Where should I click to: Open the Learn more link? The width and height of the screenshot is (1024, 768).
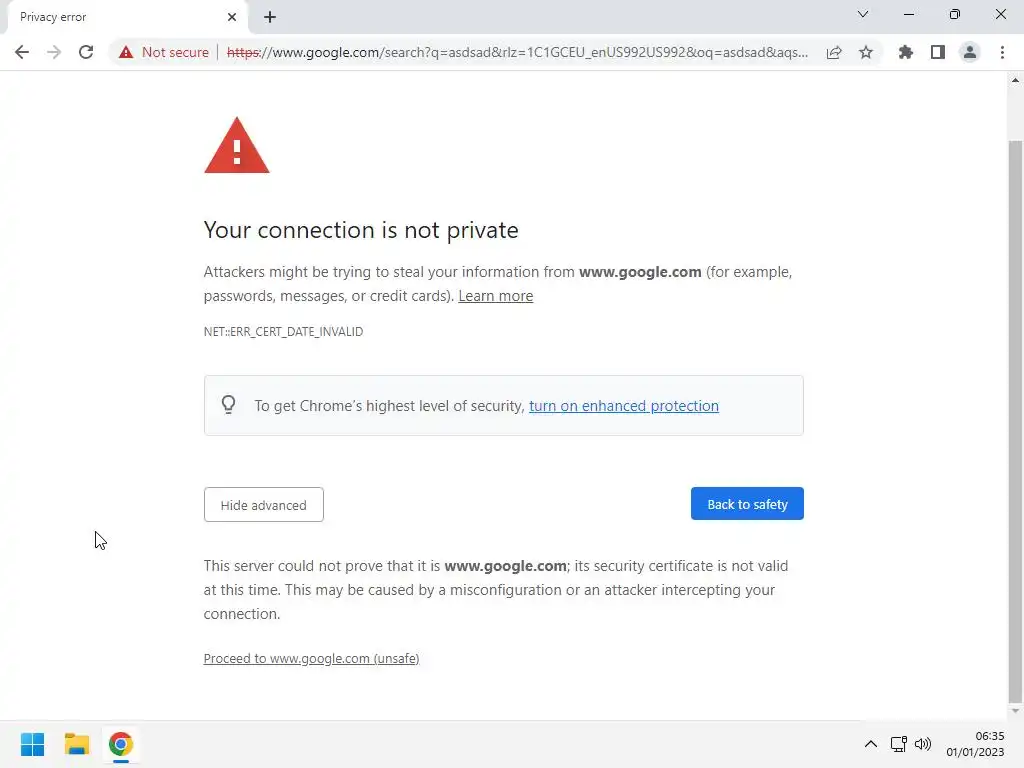(x=495, y=296)
